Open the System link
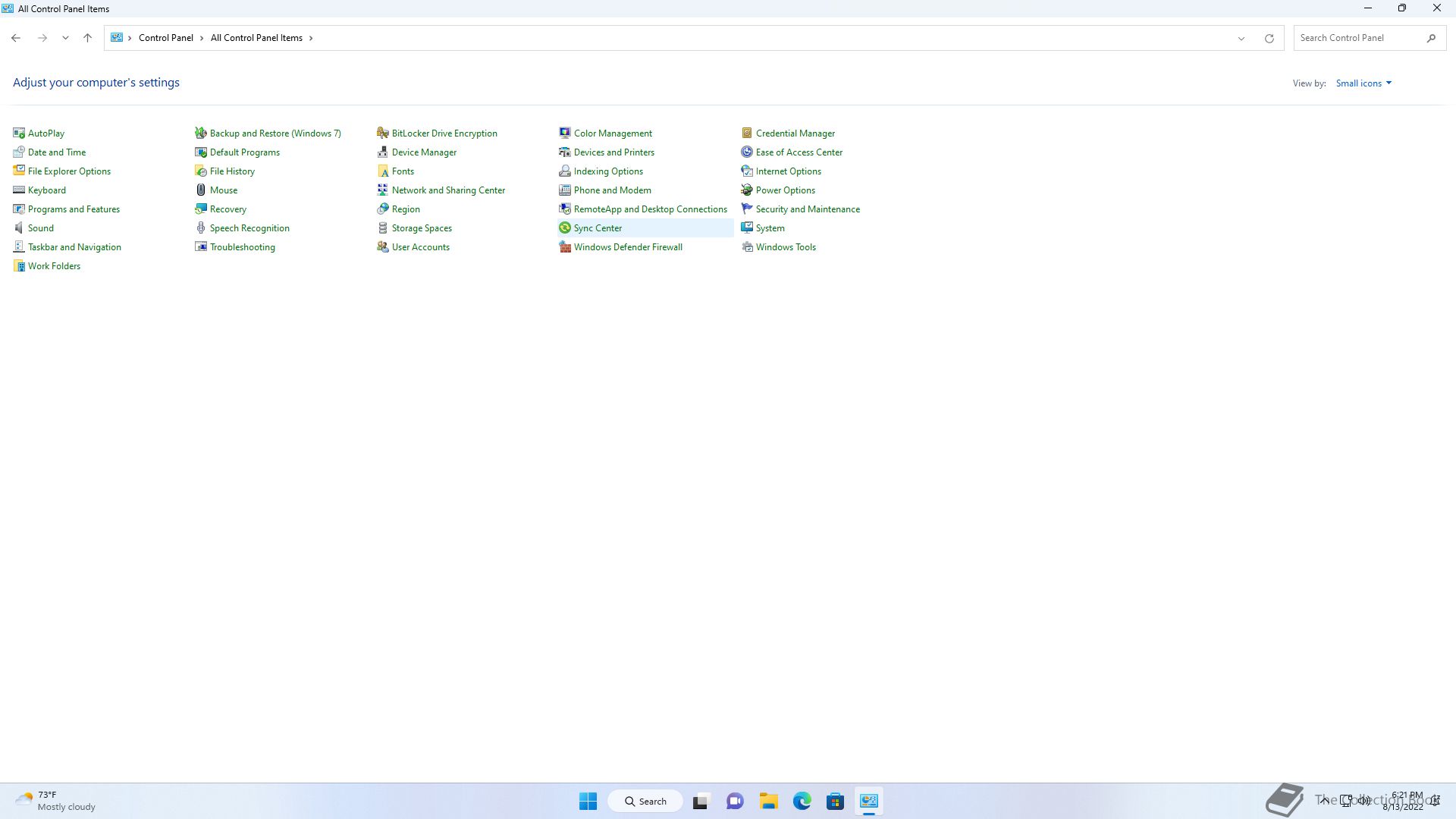 click(770, 228)
